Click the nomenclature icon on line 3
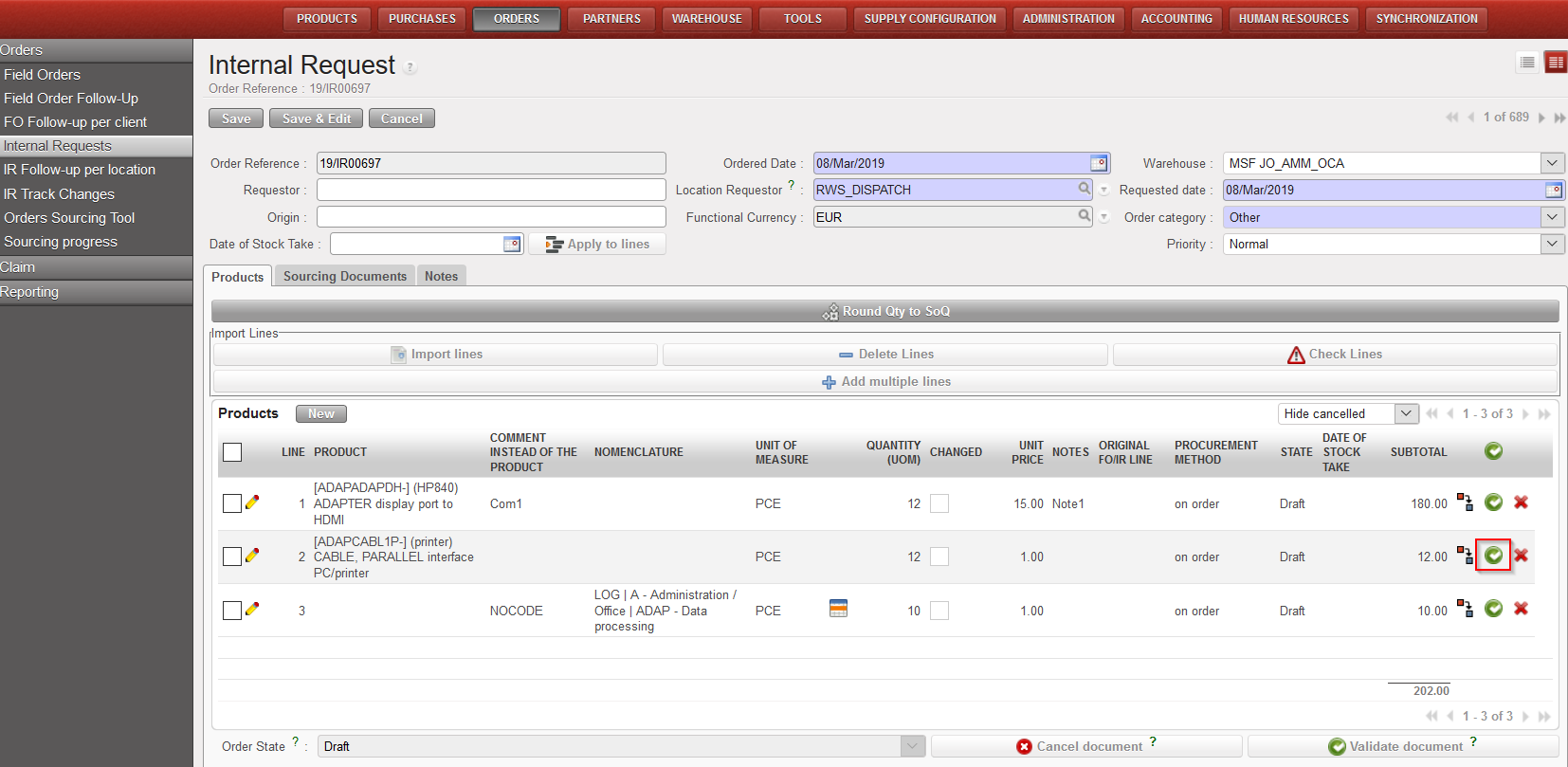Screen dimensions: 1568x767 [838, 609]
